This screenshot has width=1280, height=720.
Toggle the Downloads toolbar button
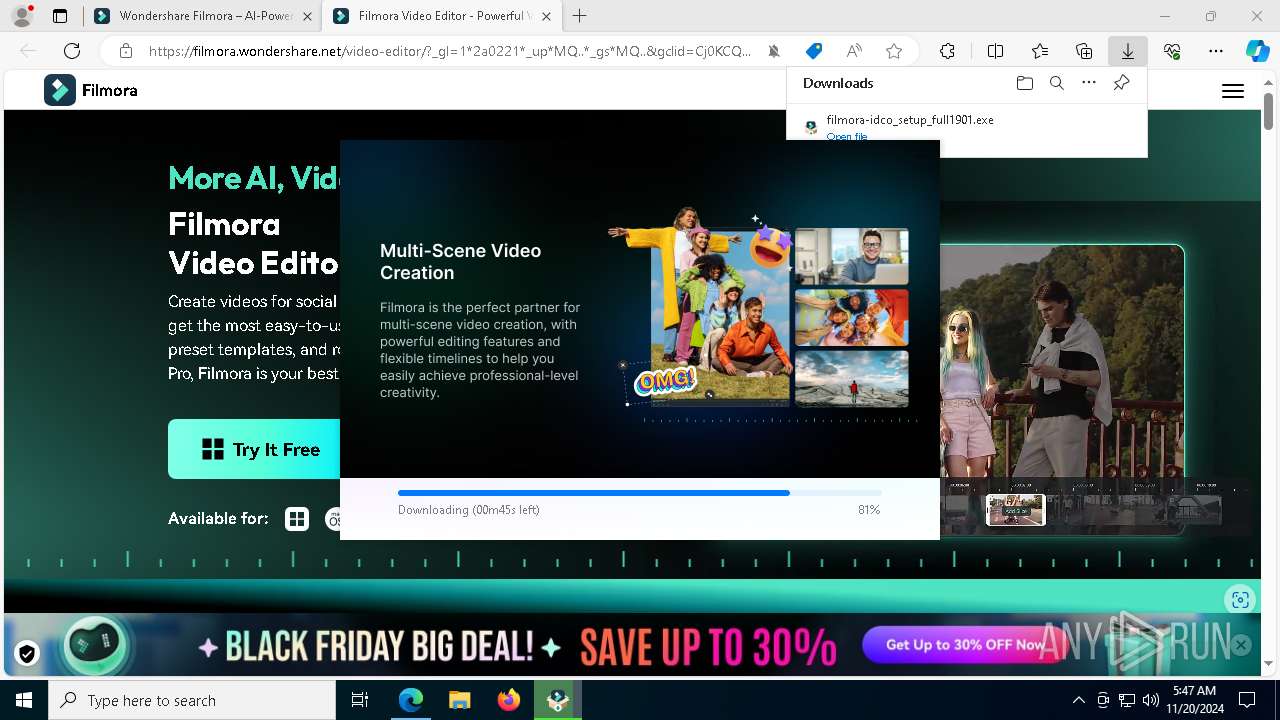pos(1127,51)
